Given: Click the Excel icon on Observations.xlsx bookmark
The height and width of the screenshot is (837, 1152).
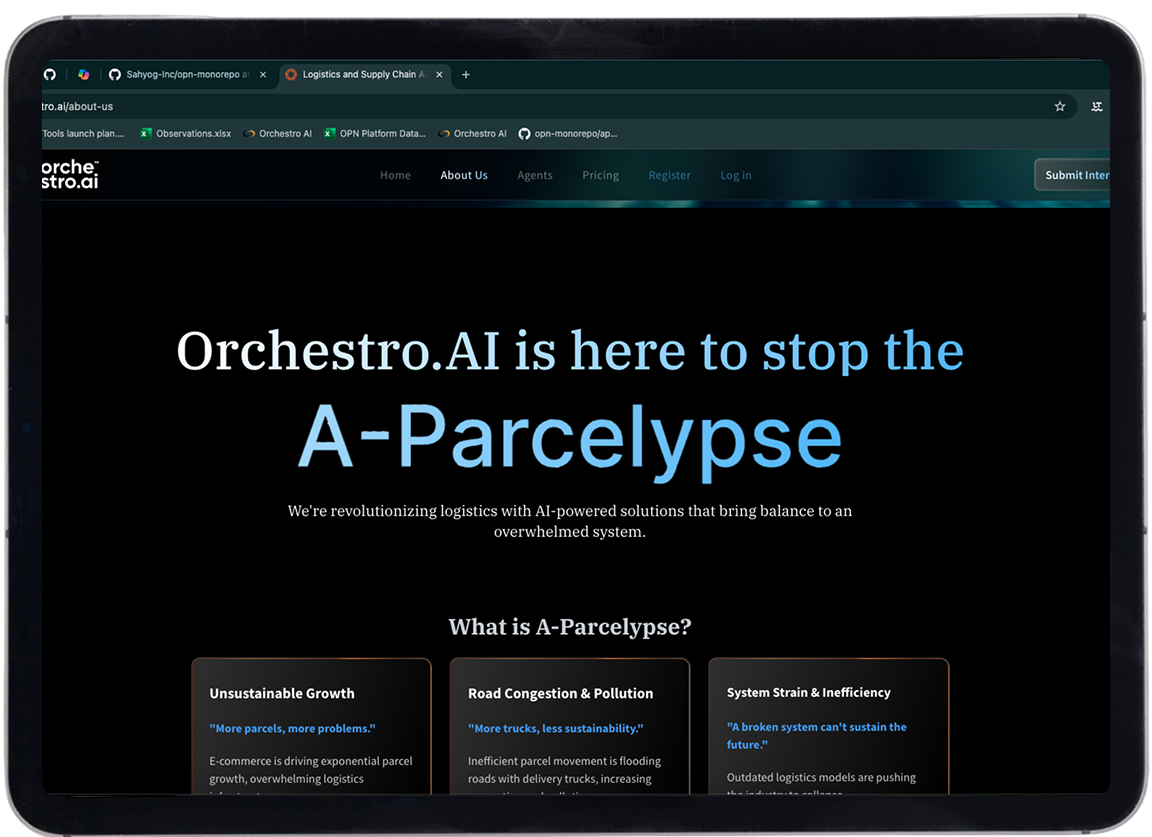Looking at the screenshot, I should point(146,134).
